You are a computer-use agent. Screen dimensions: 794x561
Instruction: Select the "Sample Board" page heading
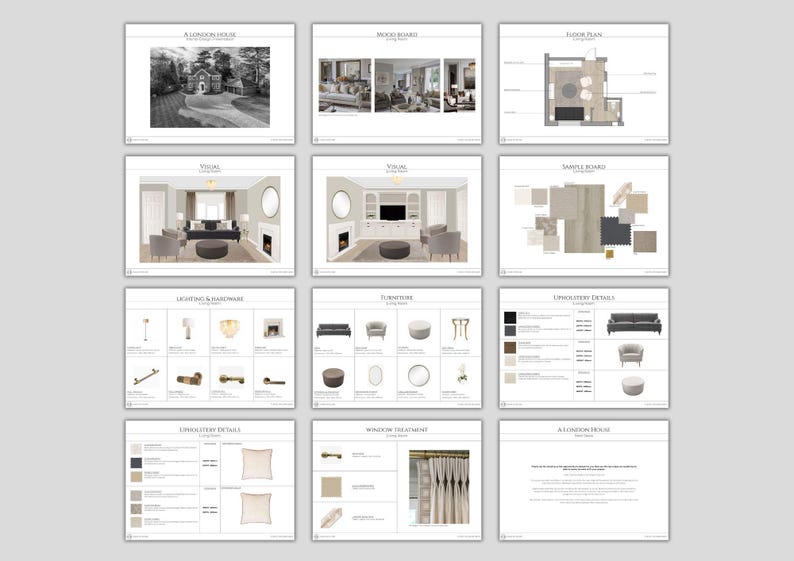click(x=584, y=166)
